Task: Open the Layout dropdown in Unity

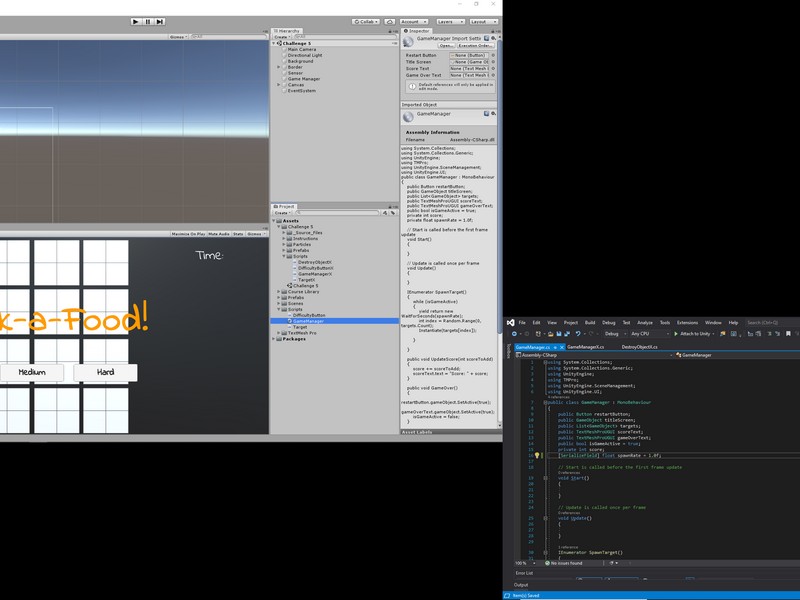Action: [482, 20]
